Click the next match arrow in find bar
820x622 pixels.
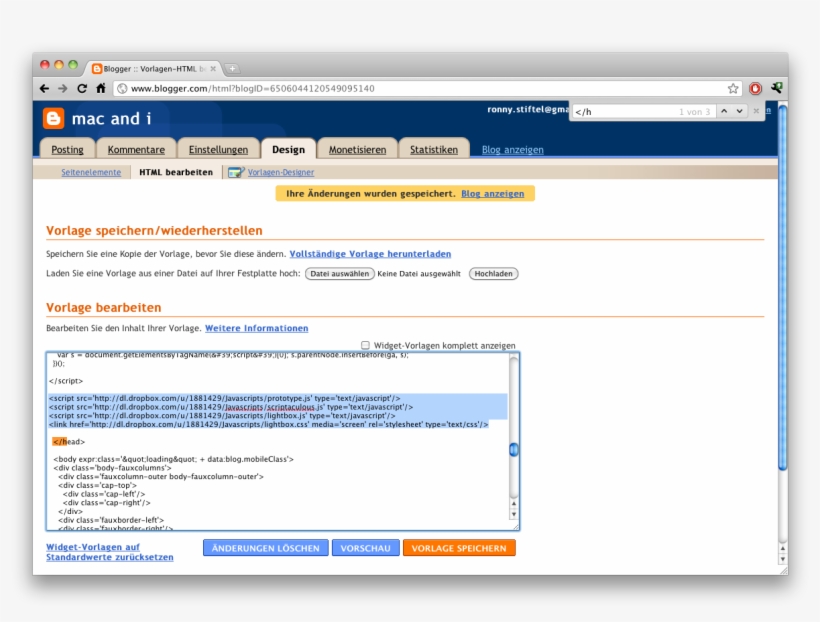[x=739, y=110]
